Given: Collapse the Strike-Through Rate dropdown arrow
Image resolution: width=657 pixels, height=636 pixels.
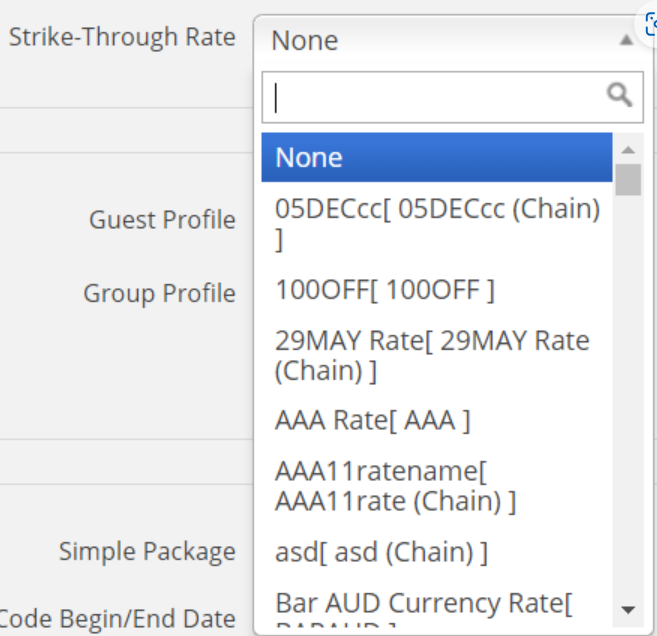Looking at the screenshot, I should (626, 40).
